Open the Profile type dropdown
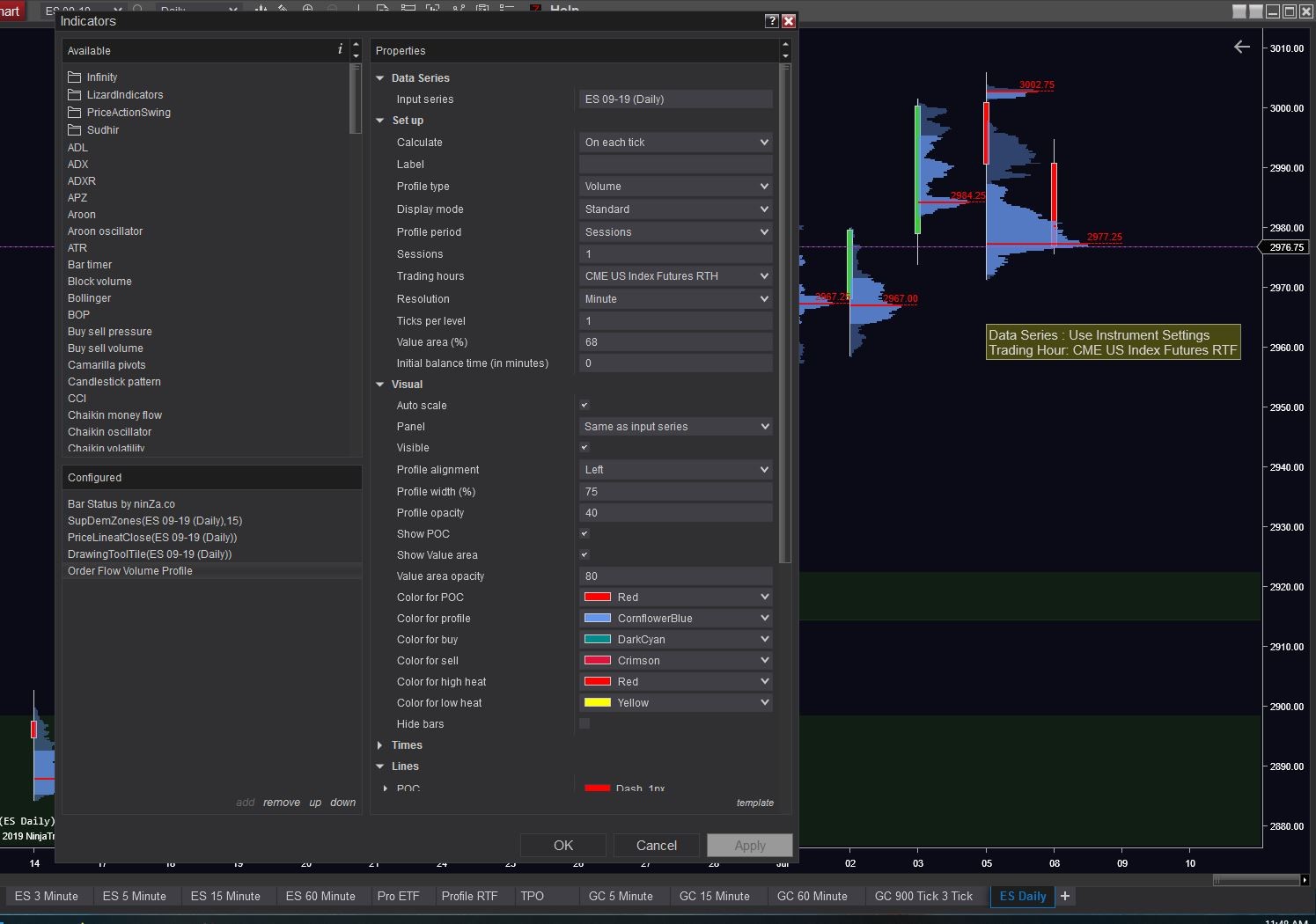Image resolution: width=1316 pixels, height=924 pixels. [x=676, y=187]
